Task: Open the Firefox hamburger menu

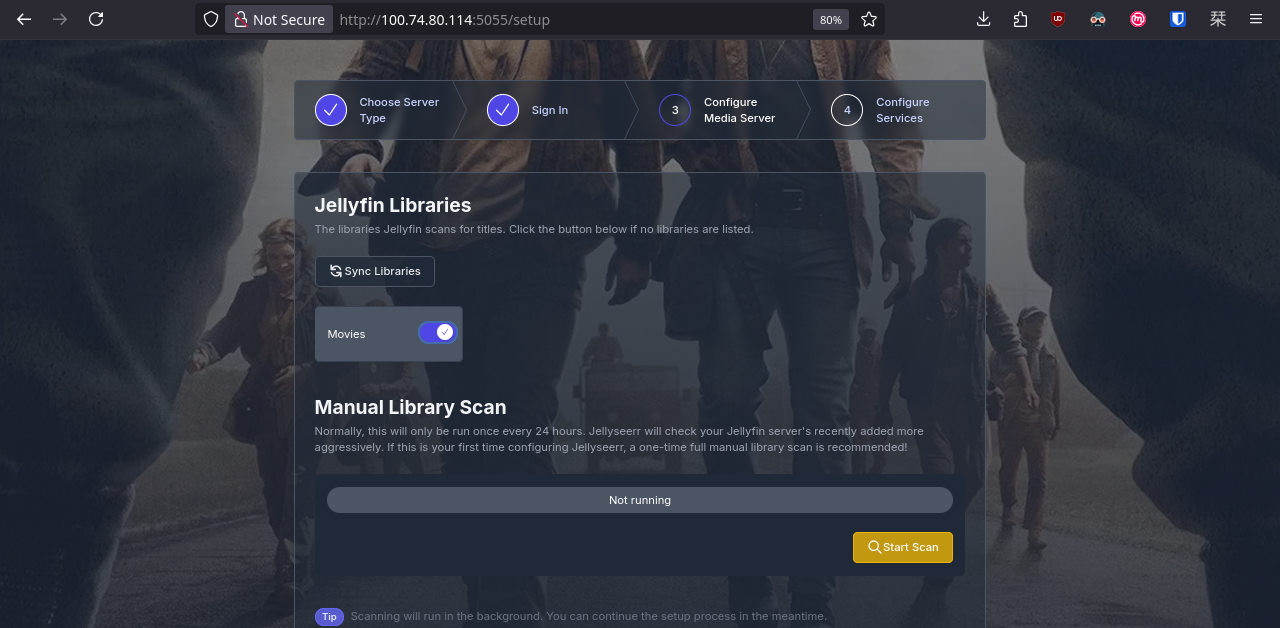Action: pyautogui.click(x=1256, y=19)
